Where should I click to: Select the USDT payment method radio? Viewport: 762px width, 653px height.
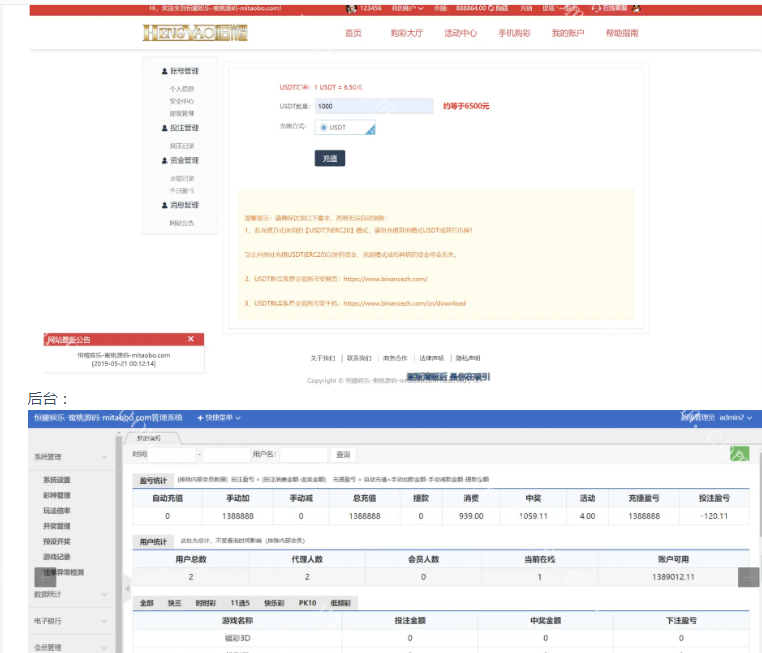324,128
